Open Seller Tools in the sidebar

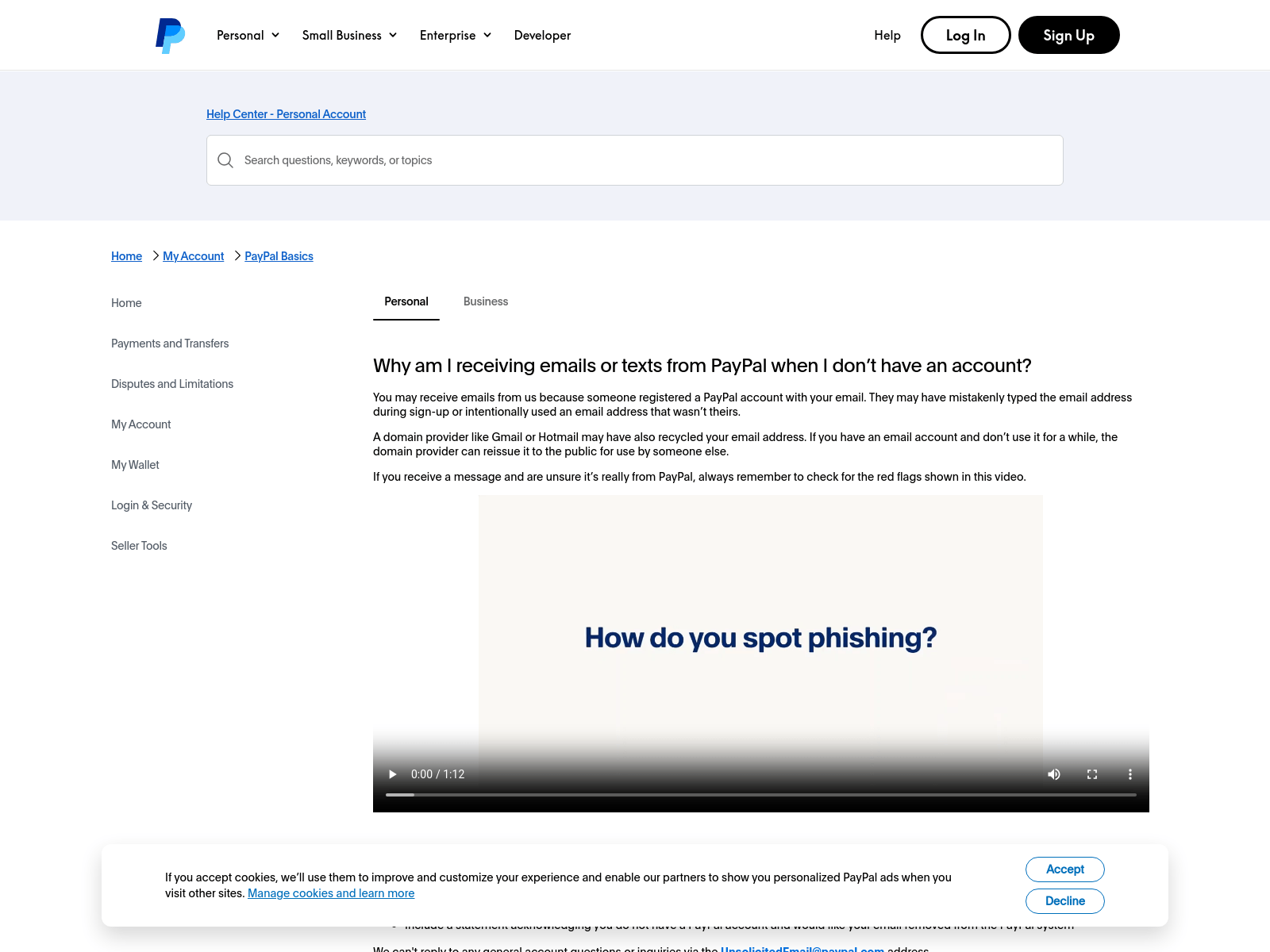click(139, 546)
